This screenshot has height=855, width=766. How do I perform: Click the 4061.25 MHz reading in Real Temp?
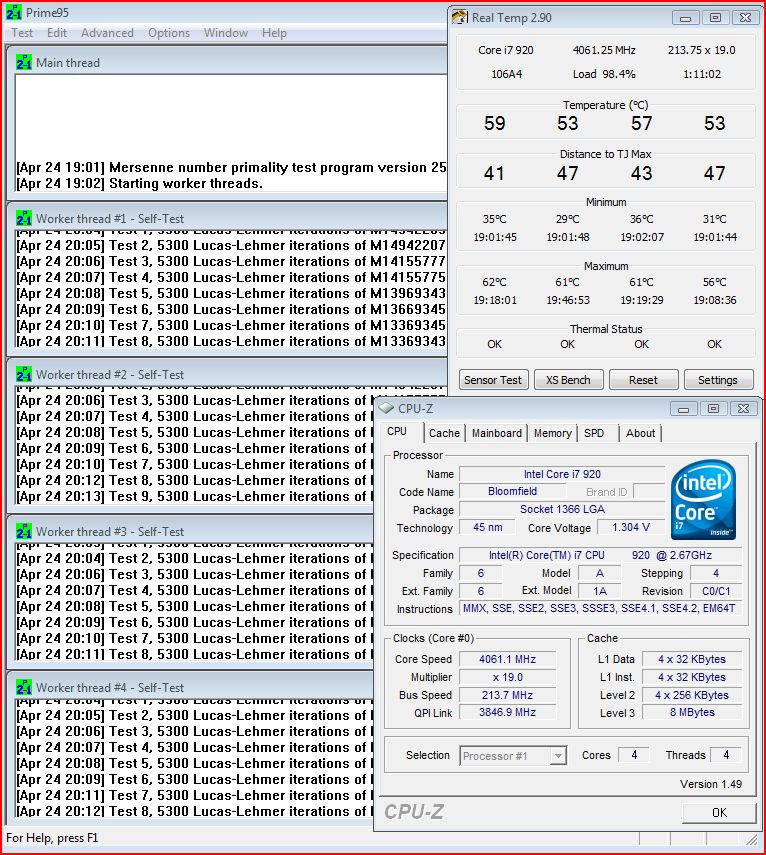[604, 50]
